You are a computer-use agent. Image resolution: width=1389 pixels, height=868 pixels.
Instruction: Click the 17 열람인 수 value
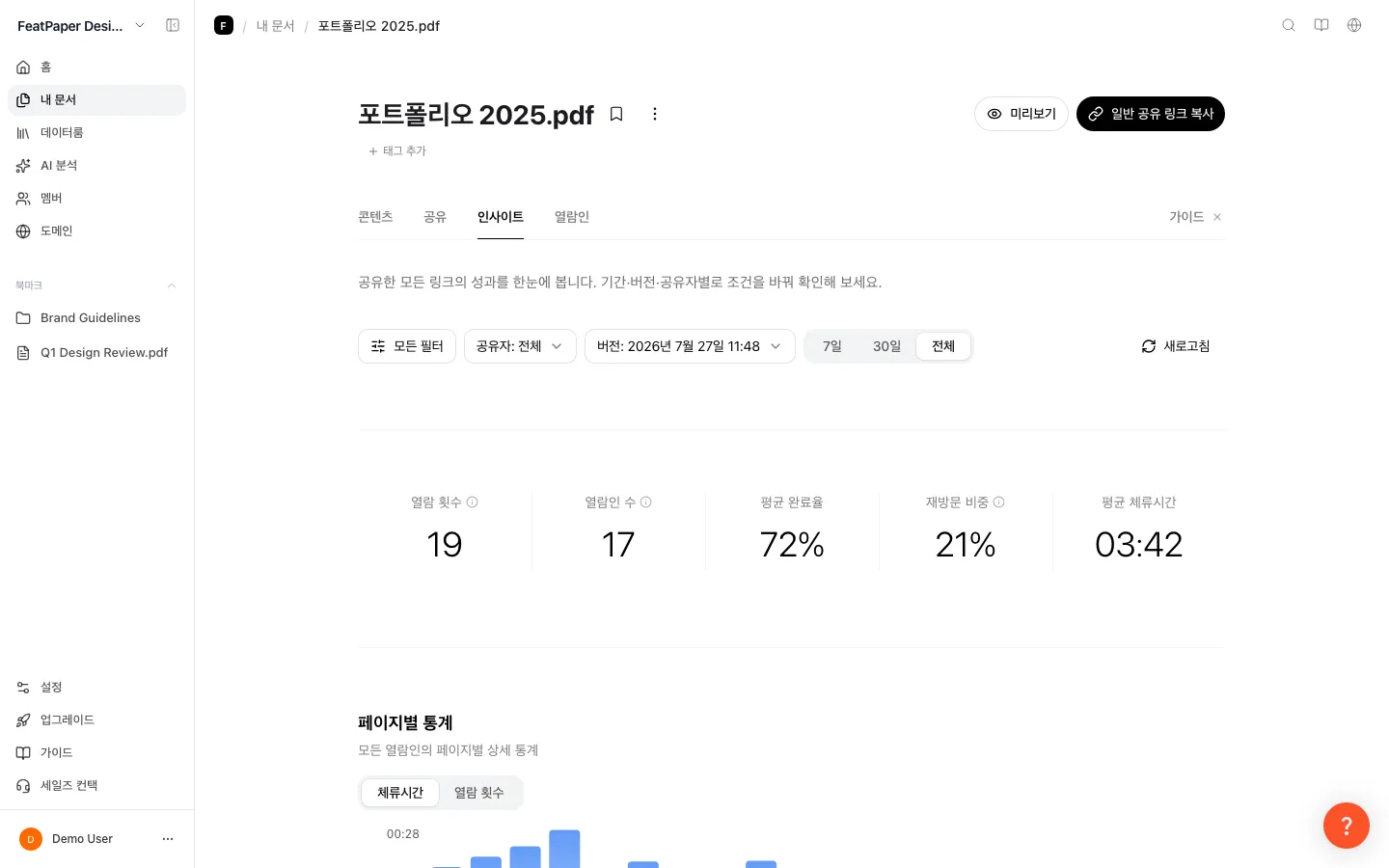(618, 545)
